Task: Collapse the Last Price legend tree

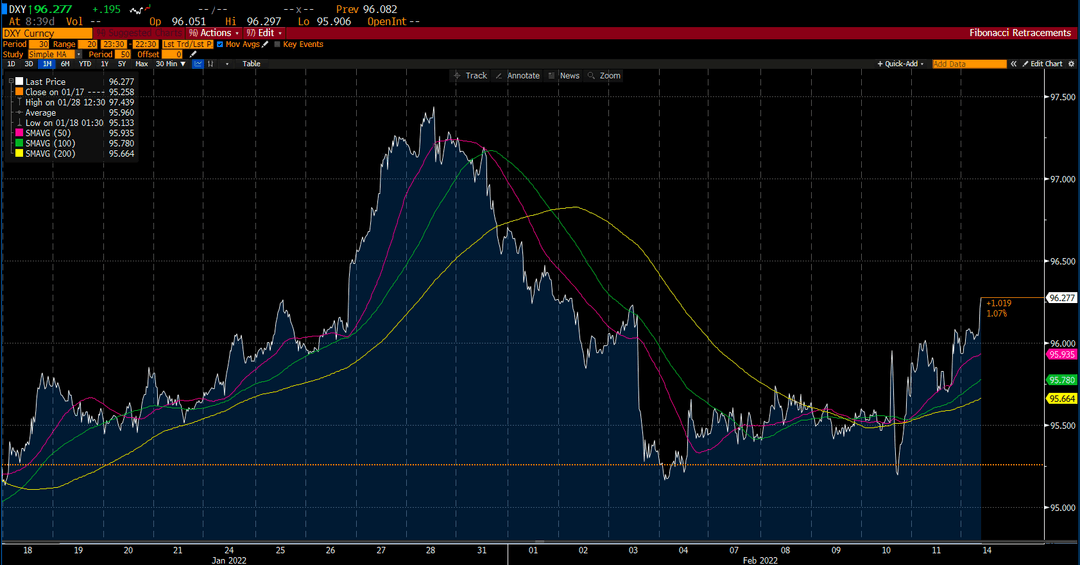Action: [11, 81]
